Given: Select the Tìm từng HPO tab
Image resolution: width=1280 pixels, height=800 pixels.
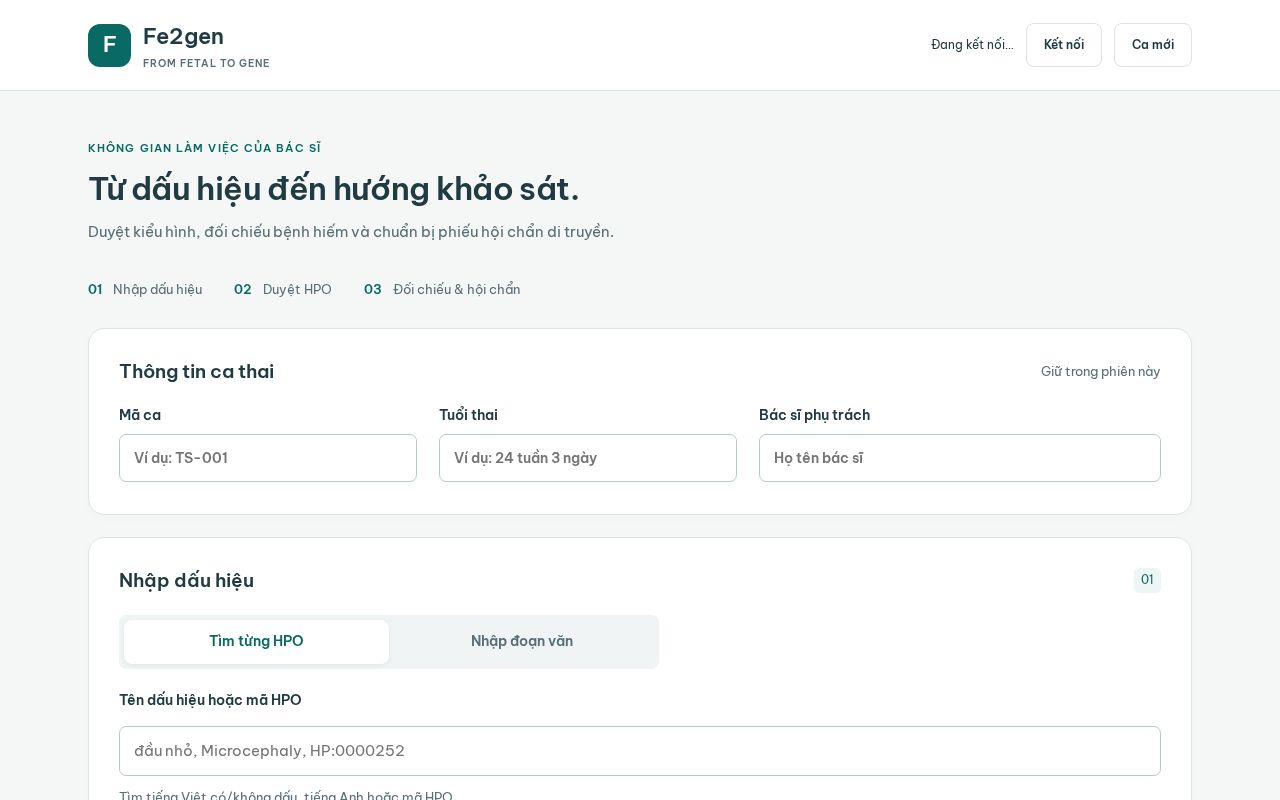Looking at the screenshot, I should [x=256, y=642].
